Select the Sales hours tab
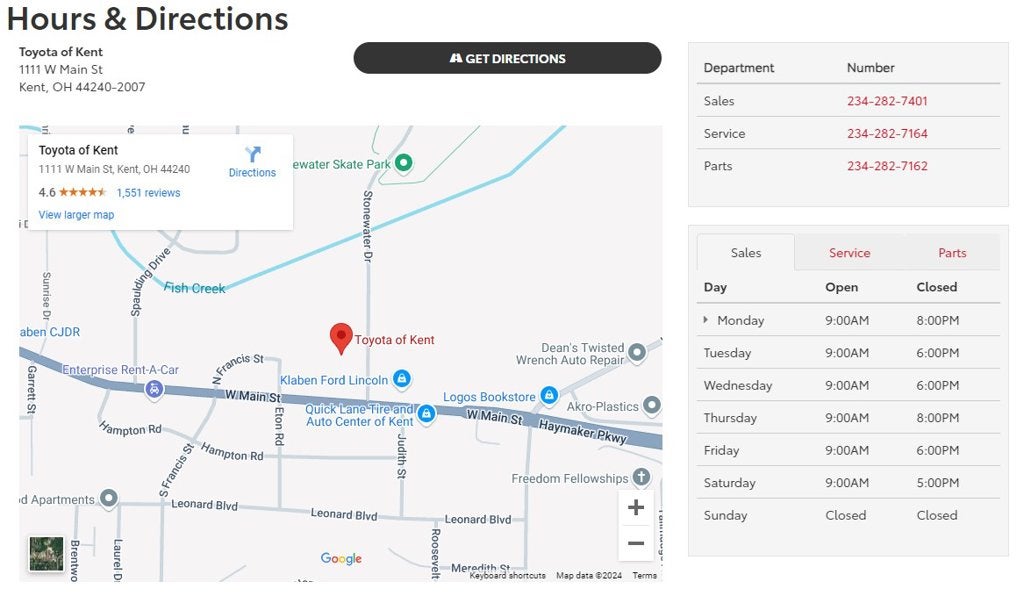Screen dimensions: 1024x596 tap(746, 253)
